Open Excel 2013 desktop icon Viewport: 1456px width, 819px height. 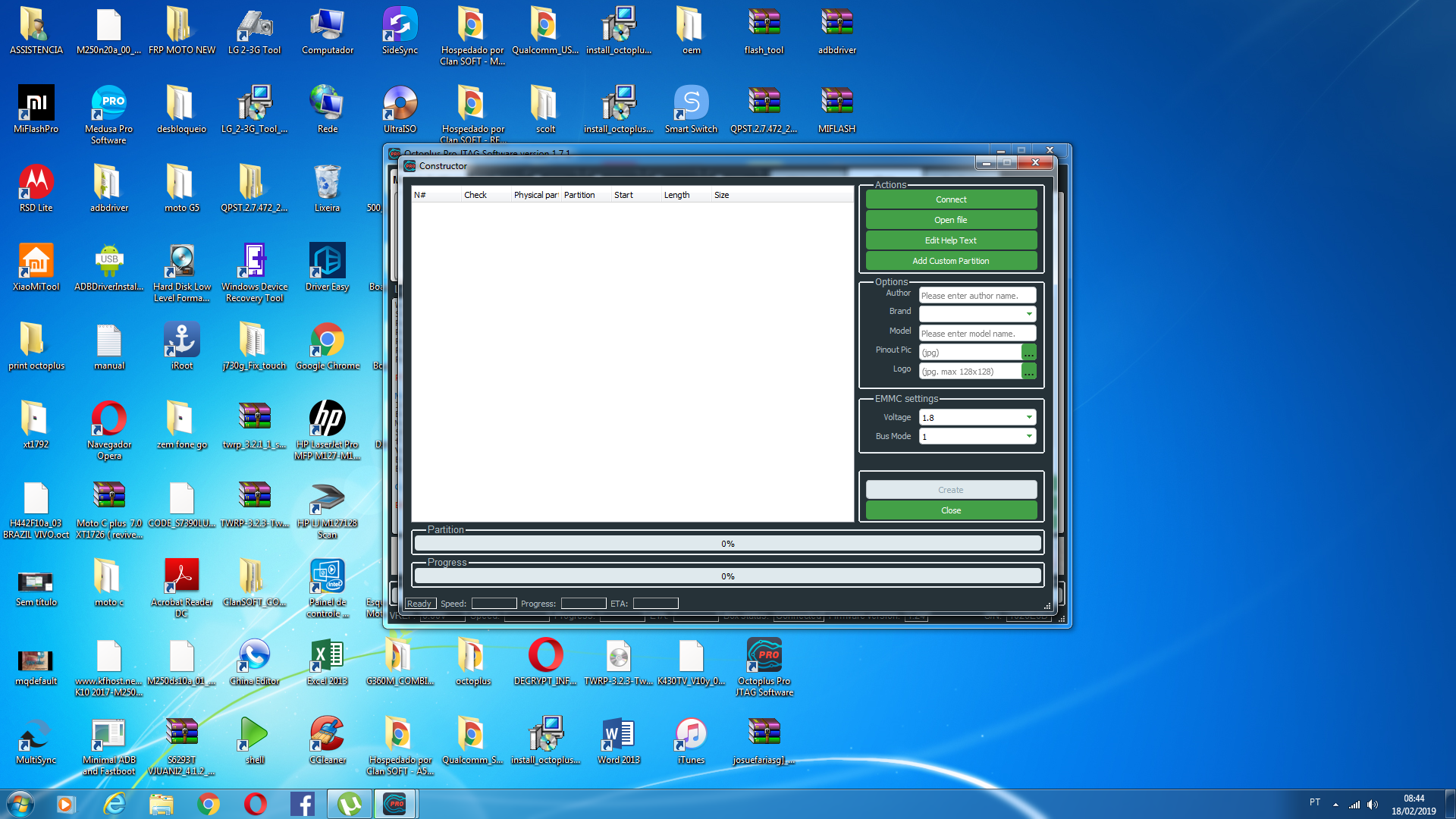coord(327,662)
